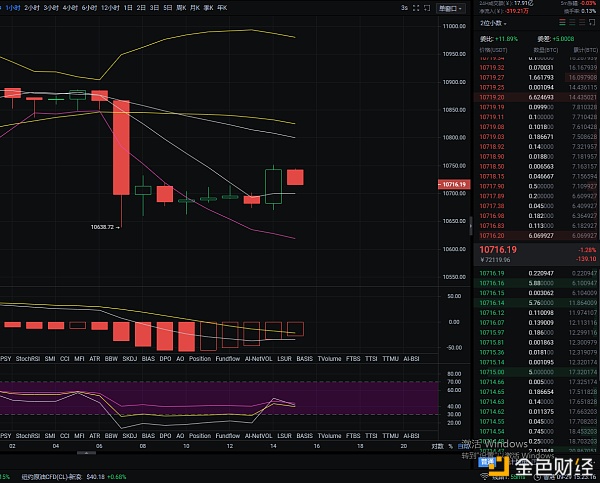Screen dimensions: 600x483
Task: Select AI-NetVOL in upper indicator bar
Action: point(258,359)
